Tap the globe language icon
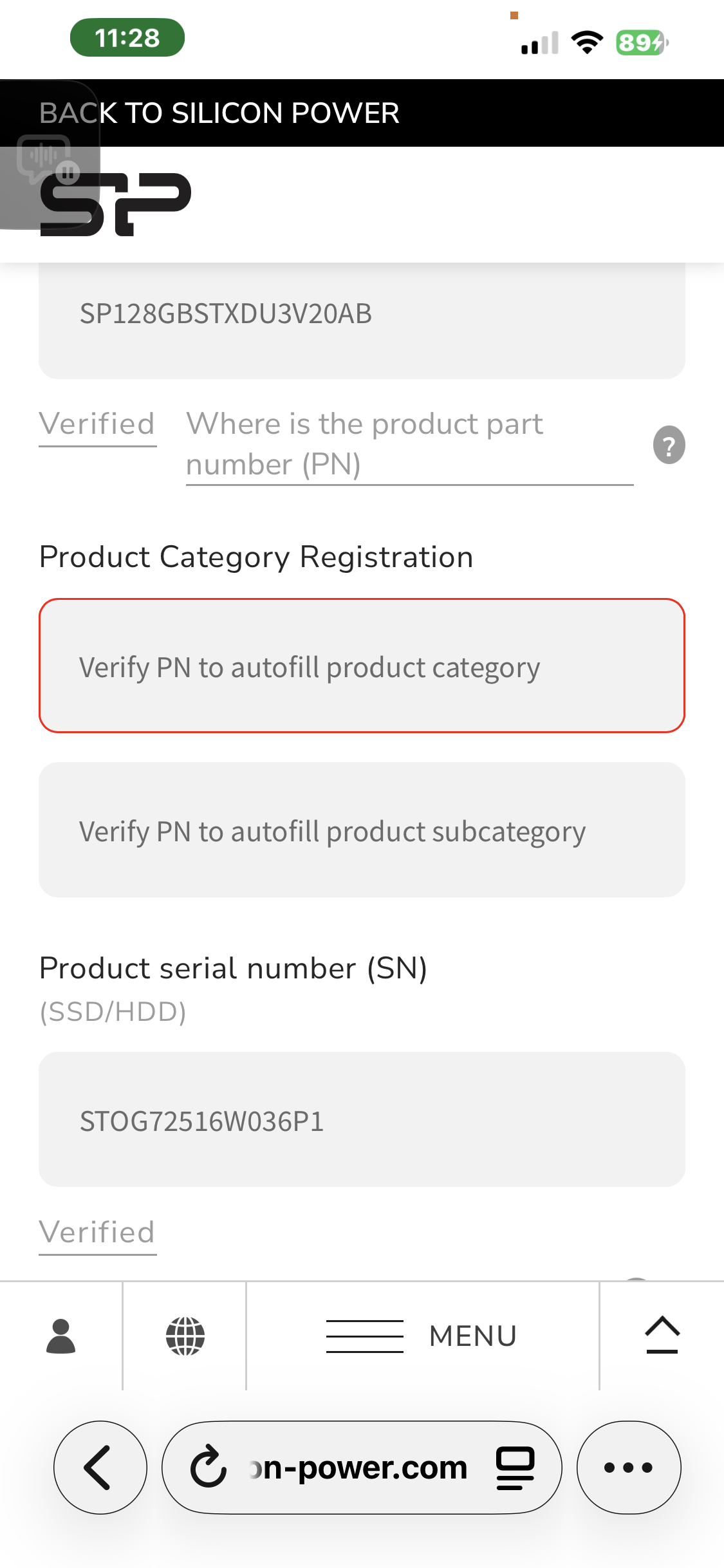 click(x=185, y=1336)
